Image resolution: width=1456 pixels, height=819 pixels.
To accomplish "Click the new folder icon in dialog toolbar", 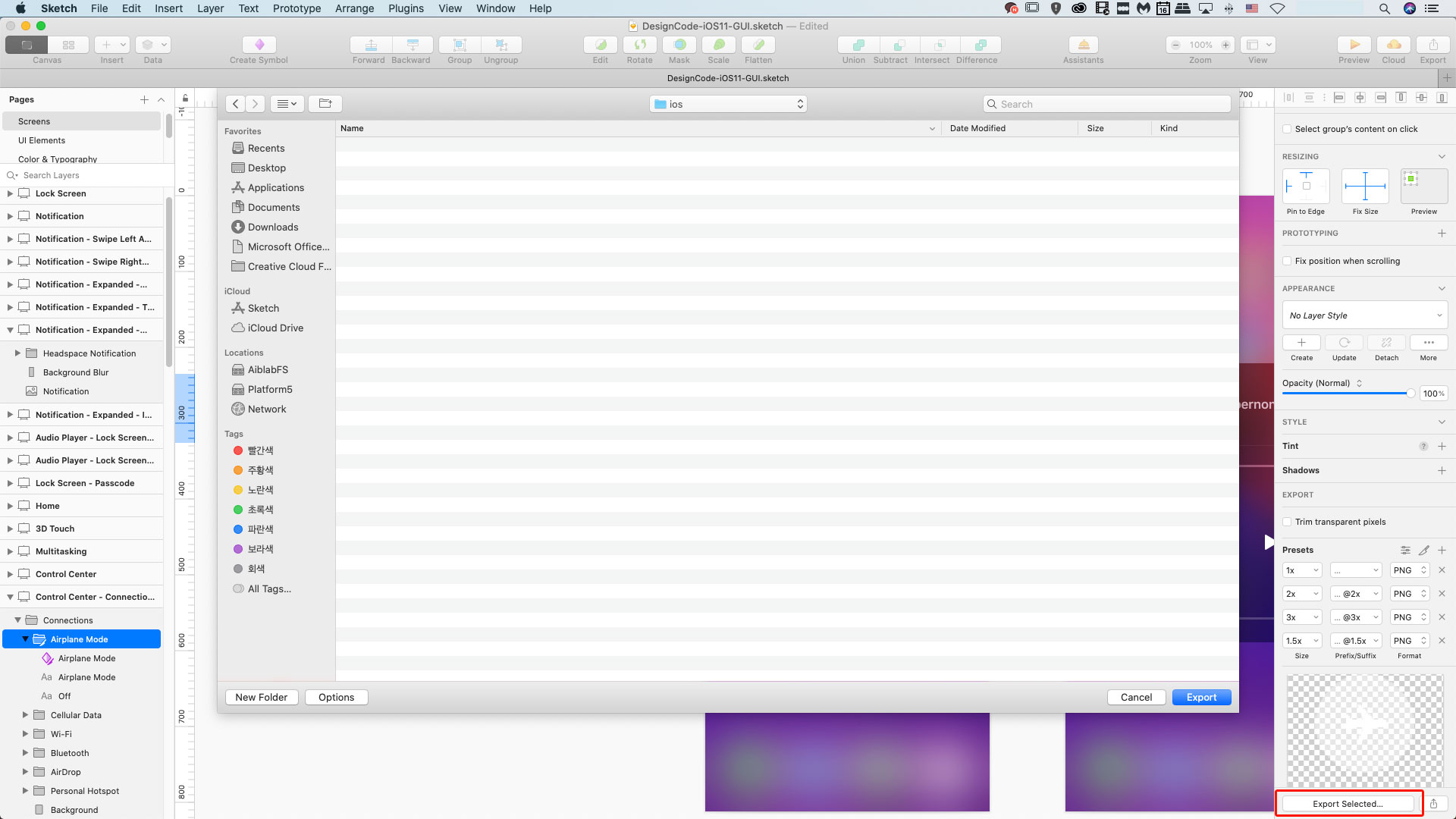I will [x=325, y=104].
